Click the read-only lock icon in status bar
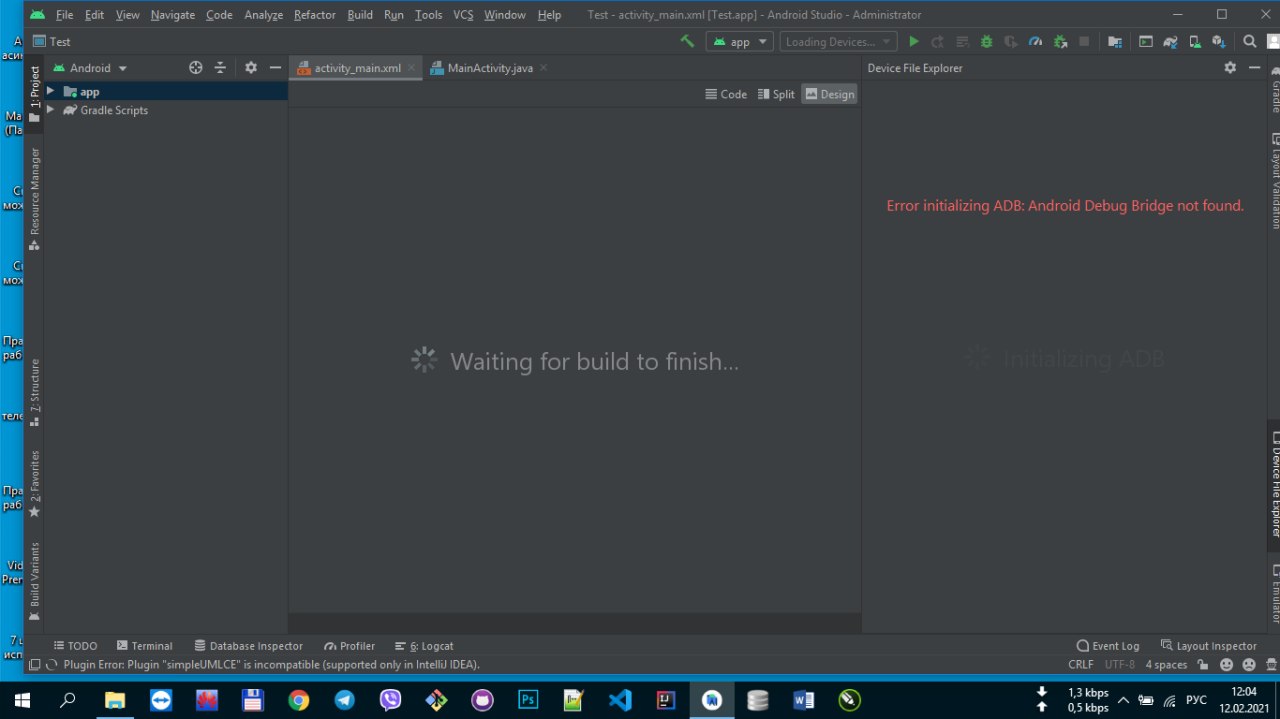The height and width of the screenshot is (719, 1280). coord(1203,664)
